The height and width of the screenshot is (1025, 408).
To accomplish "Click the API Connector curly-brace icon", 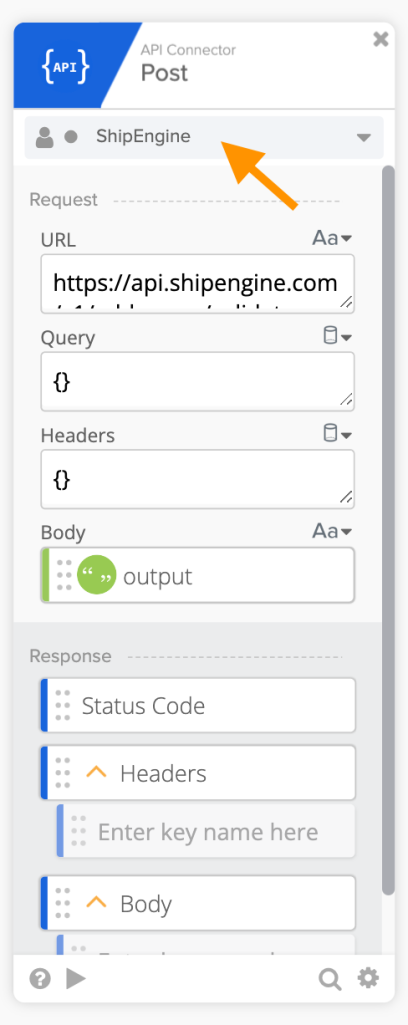I will tap(65, 65).
